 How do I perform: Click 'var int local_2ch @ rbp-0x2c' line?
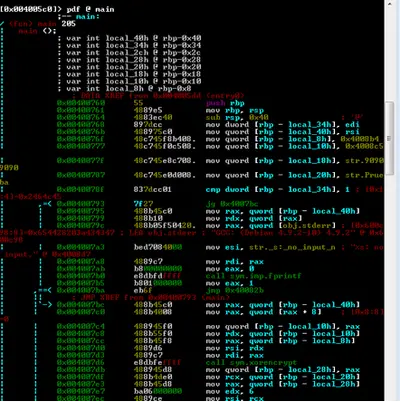click(x=129, y=53)
